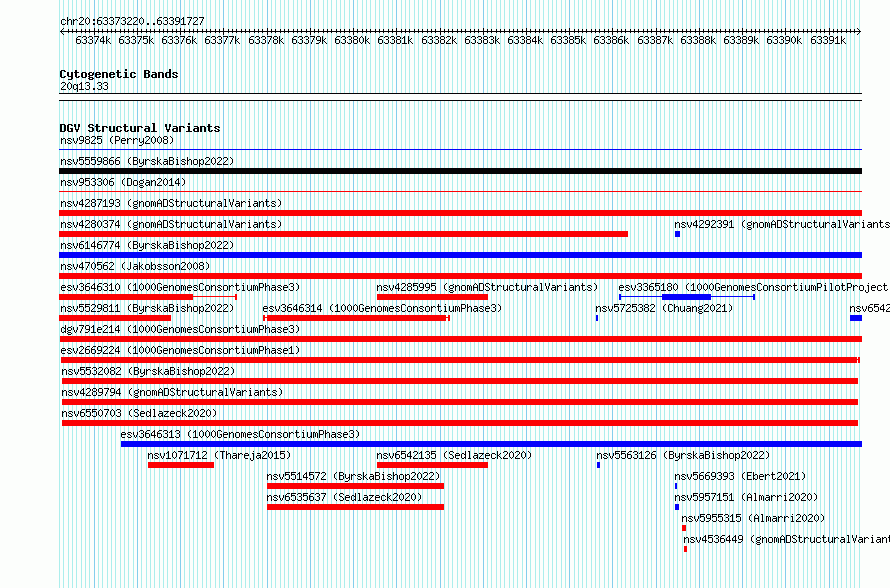Image resolution: width=890 pixels, height=588 pixels.
Task: Click the red bar under nsv4280374
Action: coord(343,234)
